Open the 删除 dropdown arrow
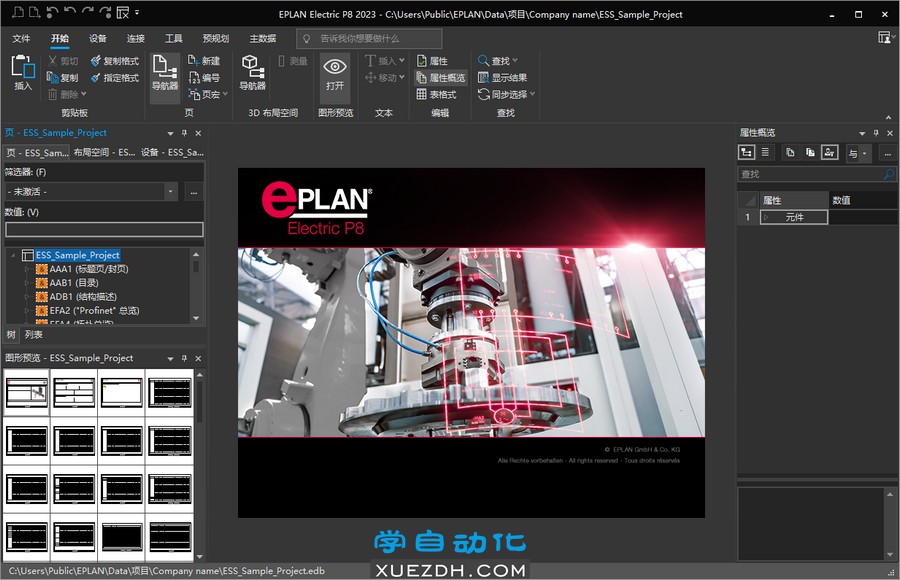This screenshot has width=900, height=580. coord(84,94)
